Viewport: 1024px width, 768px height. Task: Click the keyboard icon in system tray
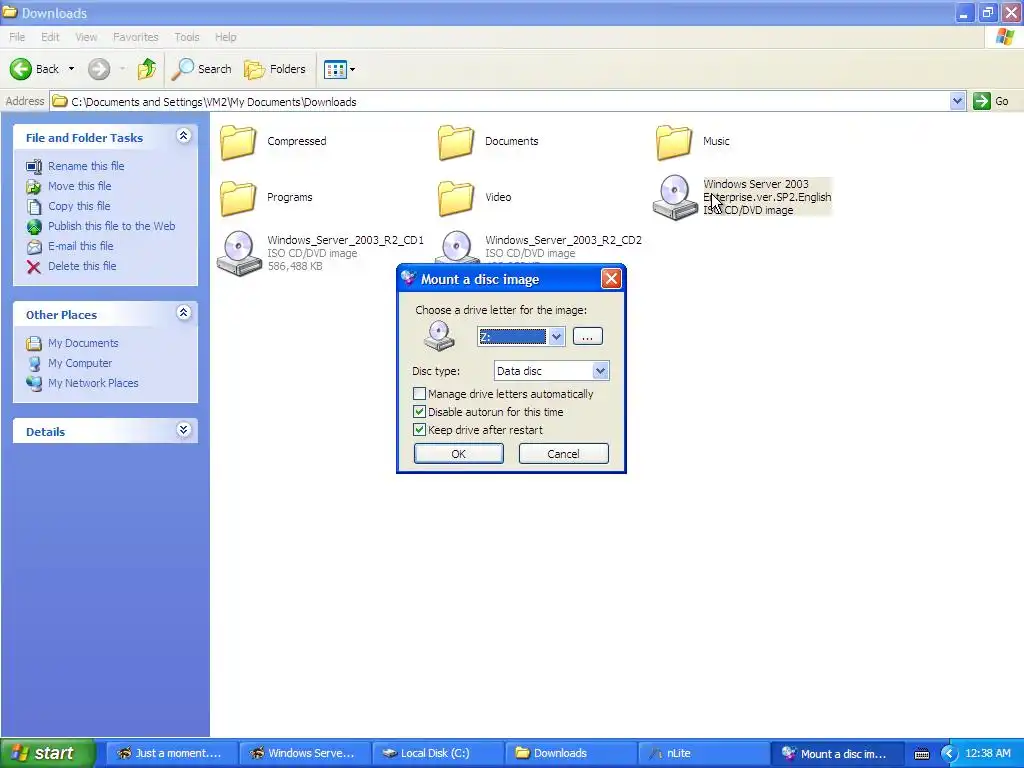(x=921, y=754)
